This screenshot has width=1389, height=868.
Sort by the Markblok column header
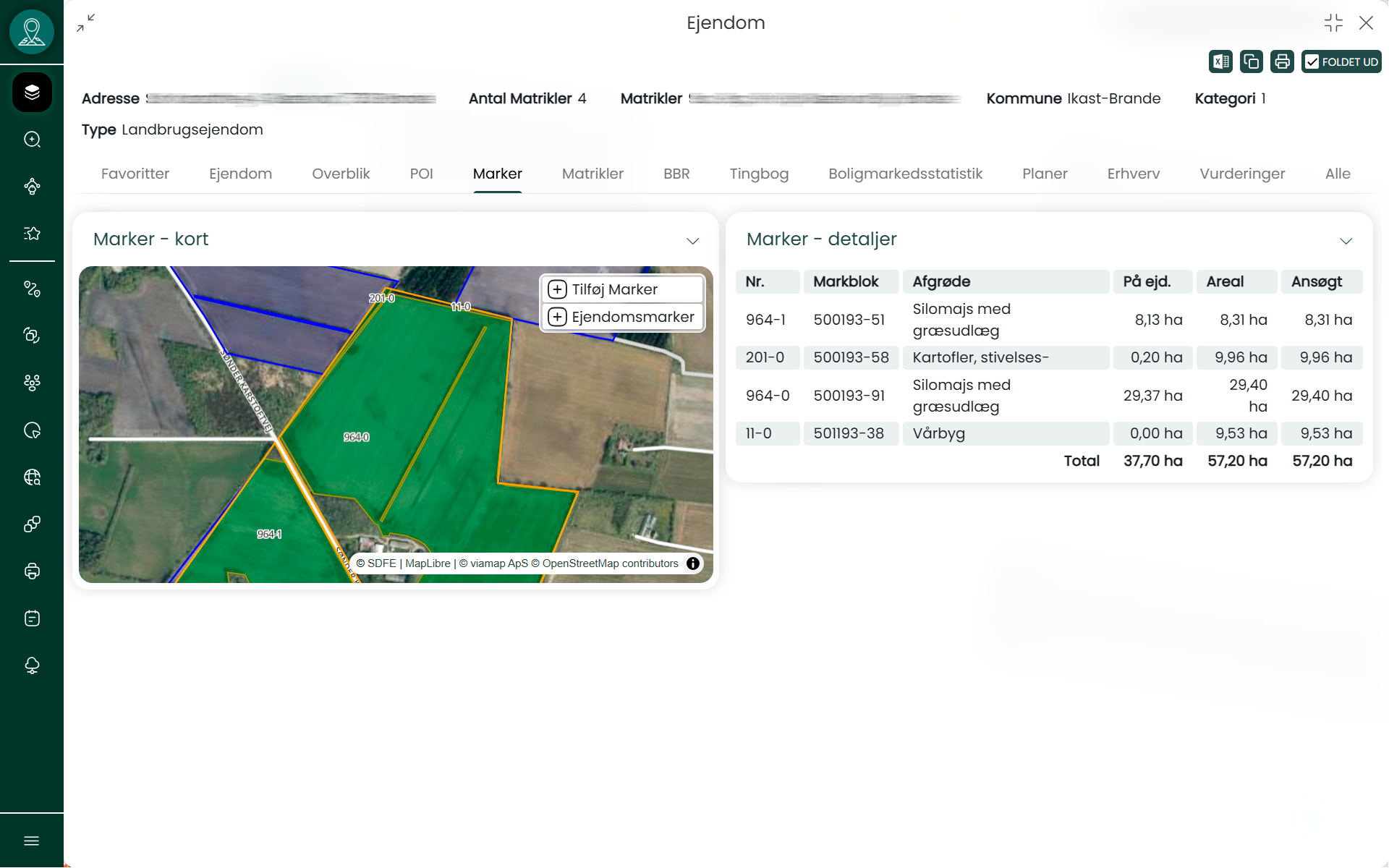click(x=851, y=281)
